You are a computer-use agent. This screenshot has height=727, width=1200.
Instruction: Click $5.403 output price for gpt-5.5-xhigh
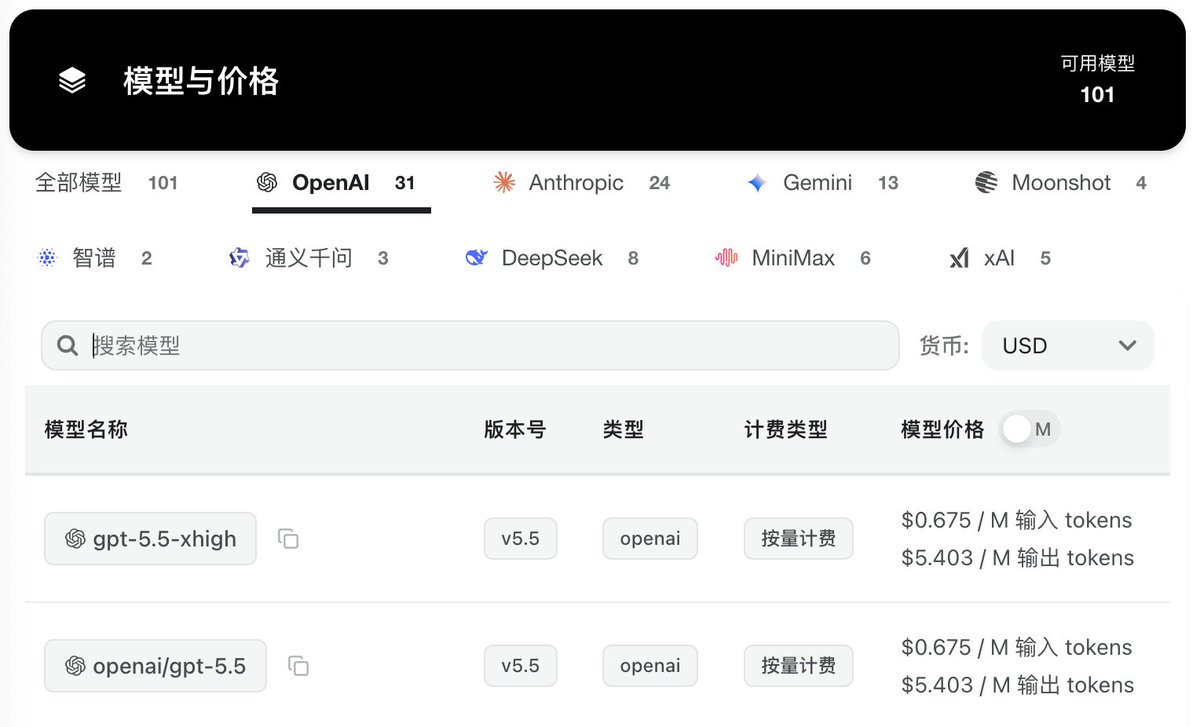pyautogui.click(x=1018, y=558)
